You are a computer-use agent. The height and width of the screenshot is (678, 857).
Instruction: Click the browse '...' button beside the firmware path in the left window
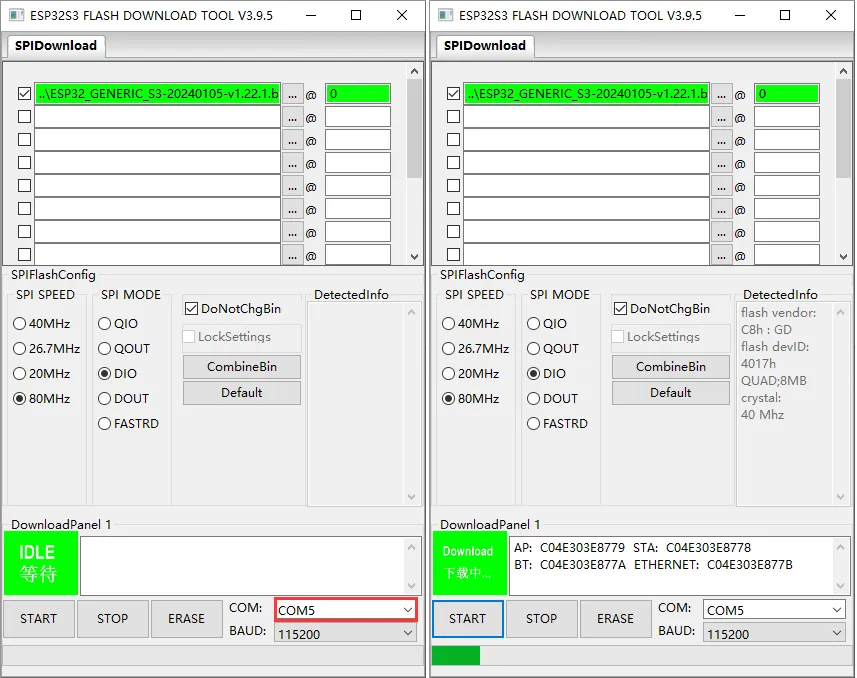pos(292,94)
